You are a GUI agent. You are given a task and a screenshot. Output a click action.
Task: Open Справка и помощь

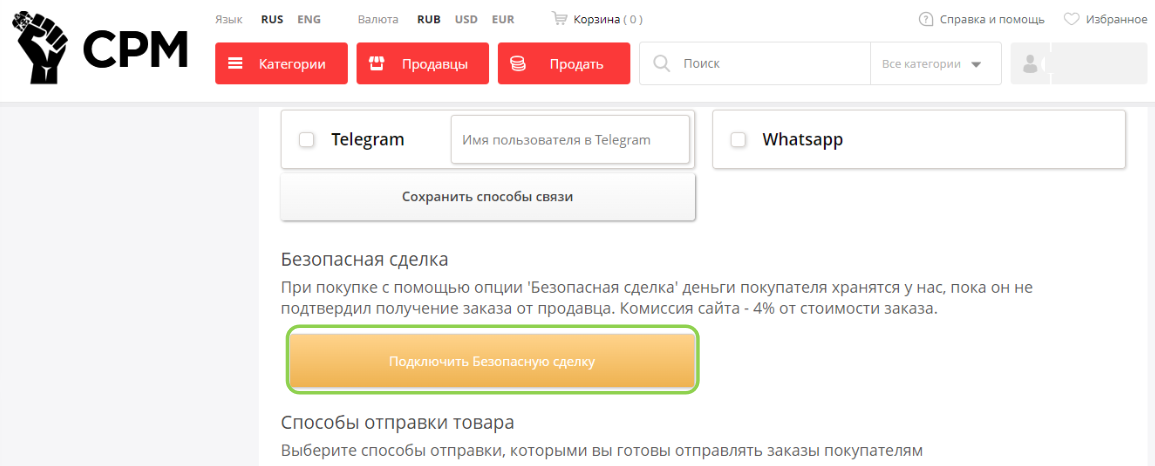[992, 20]
